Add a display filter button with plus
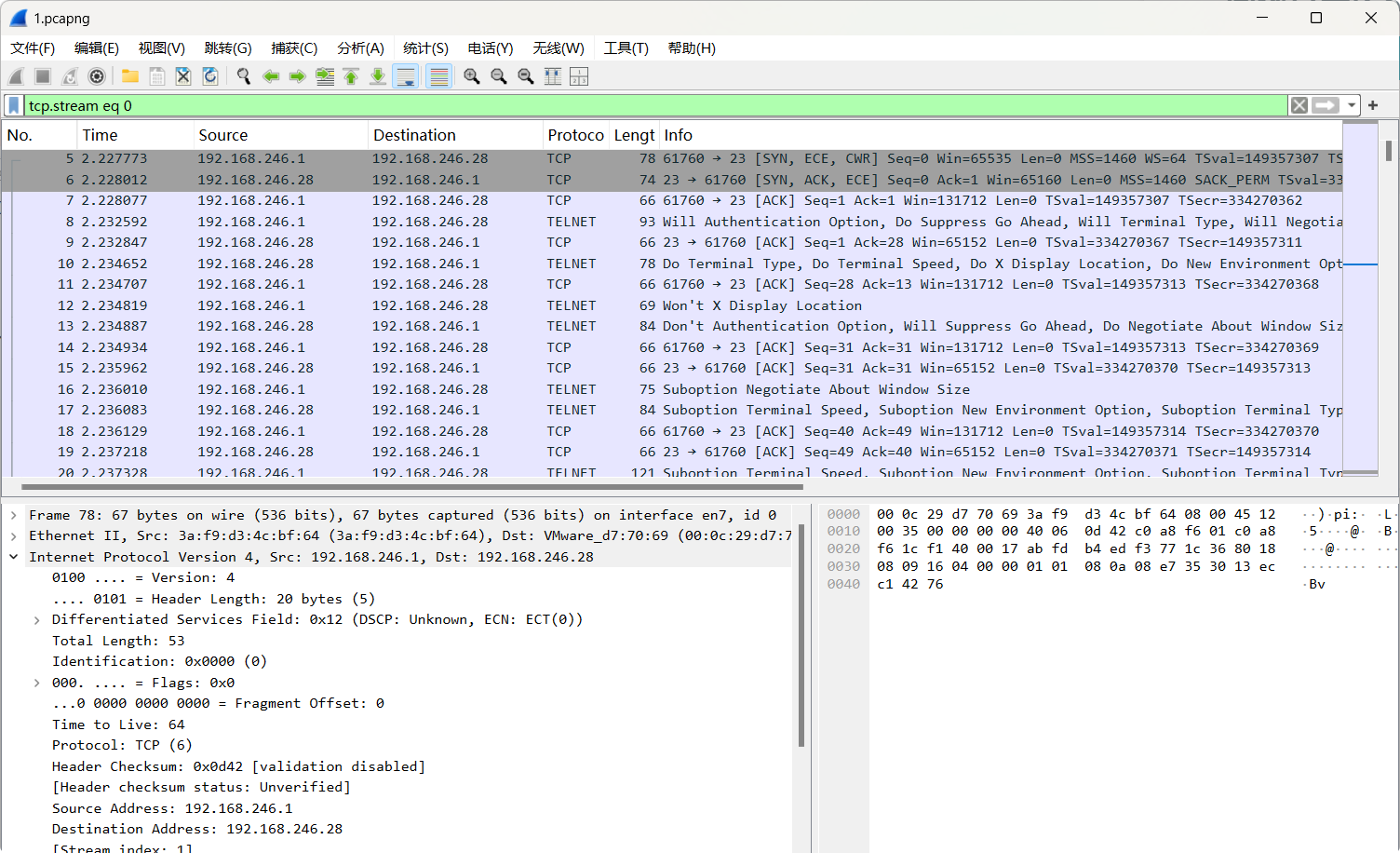The width and height of the screenshot is (1400, 853). [x=1373, y=105]
